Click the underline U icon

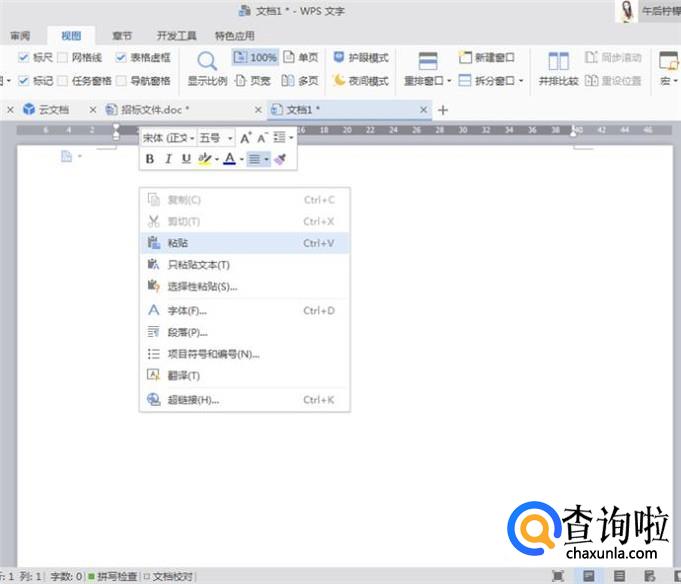point(186,159)
